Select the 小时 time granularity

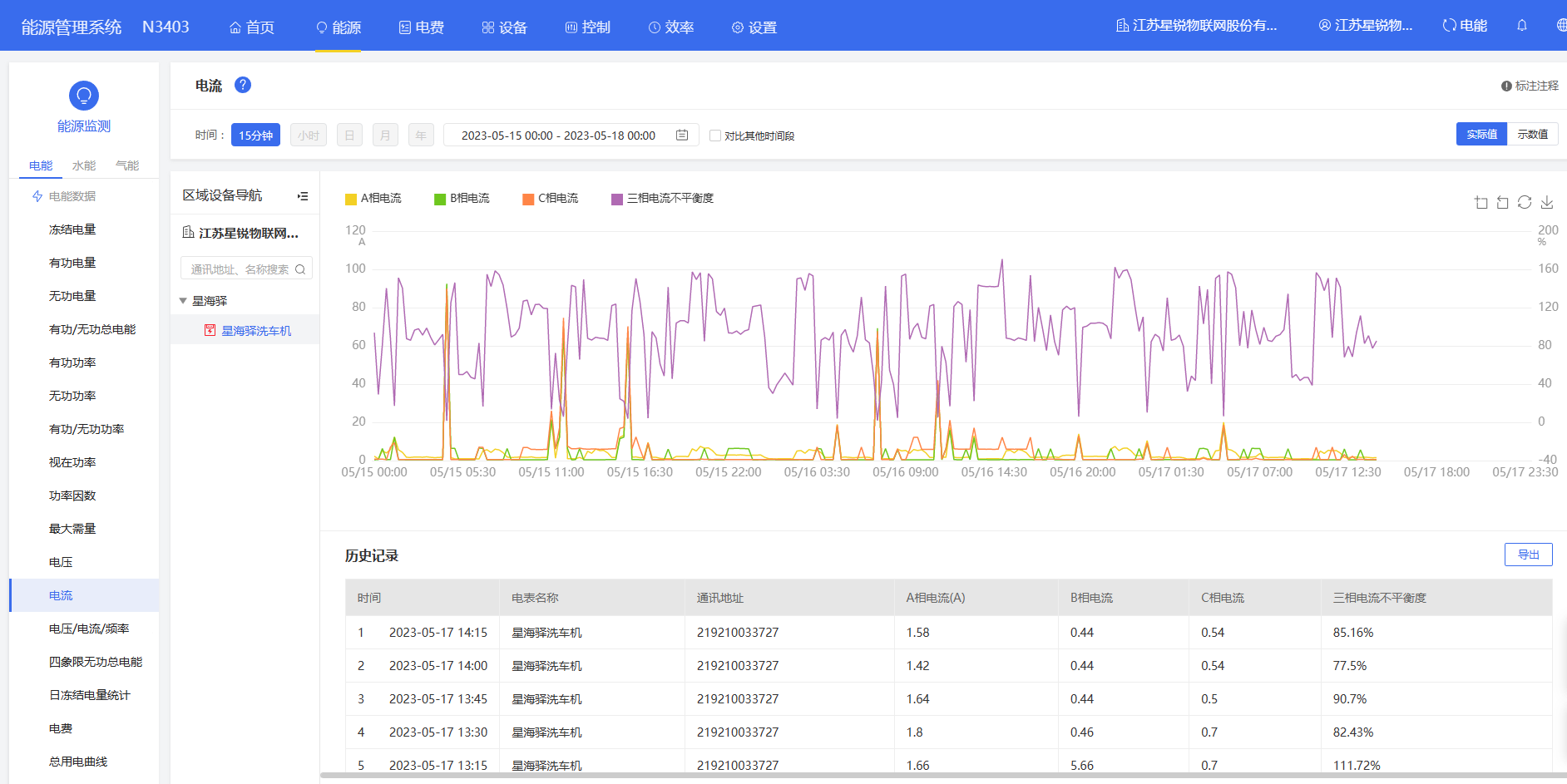[309, 135]
